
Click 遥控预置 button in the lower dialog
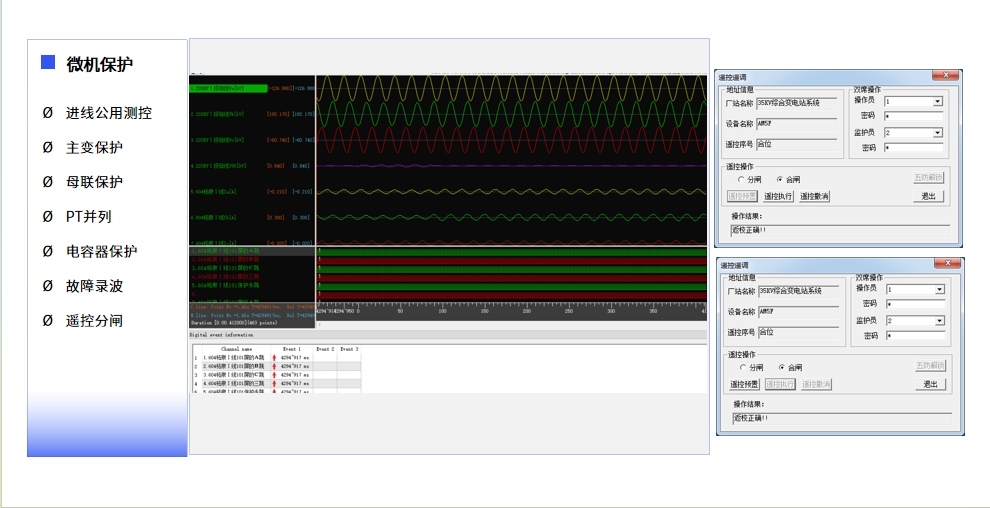coord(744,384)
